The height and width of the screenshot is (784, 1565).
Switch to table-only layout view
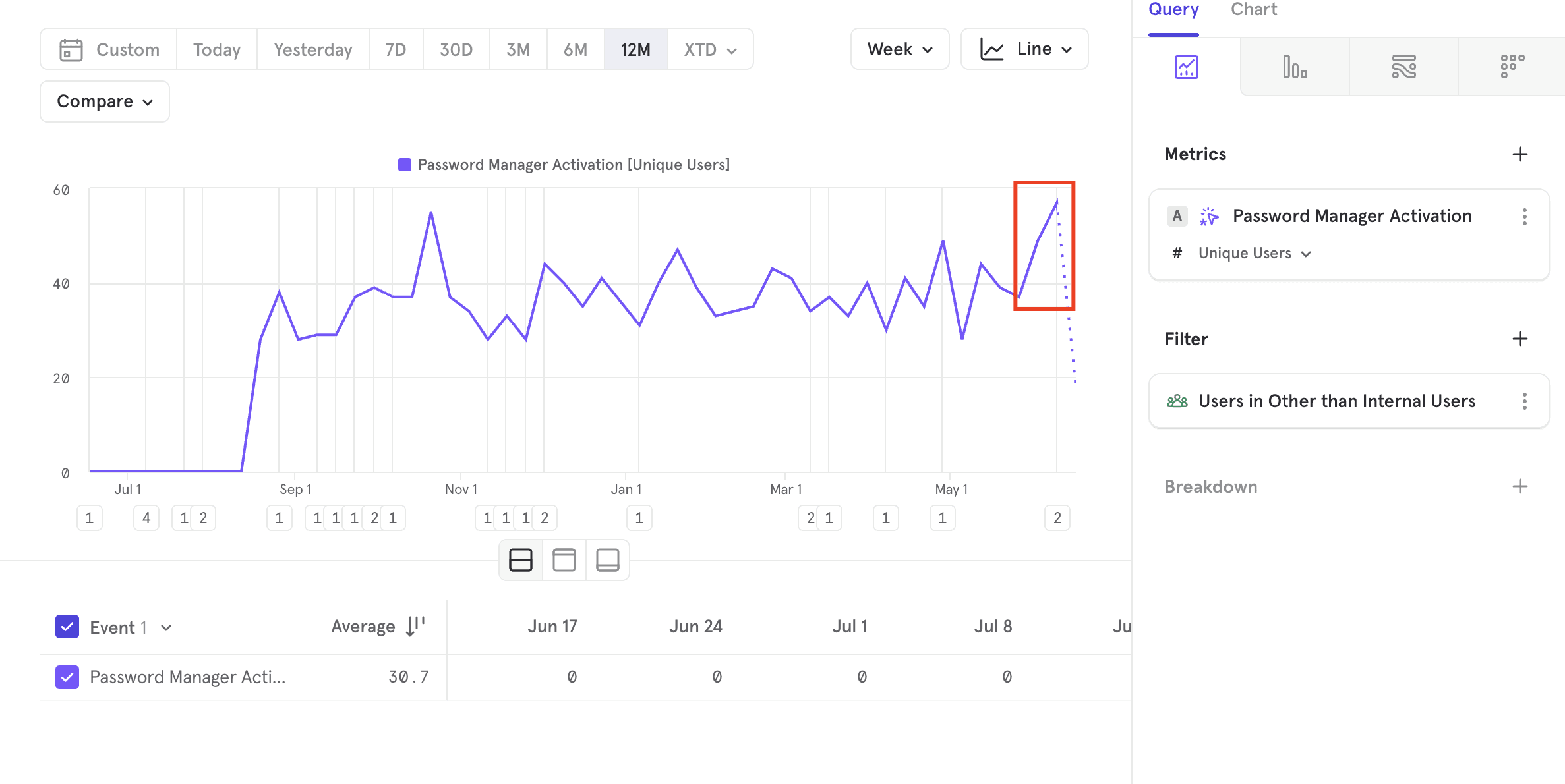click(x=608, y=560)
